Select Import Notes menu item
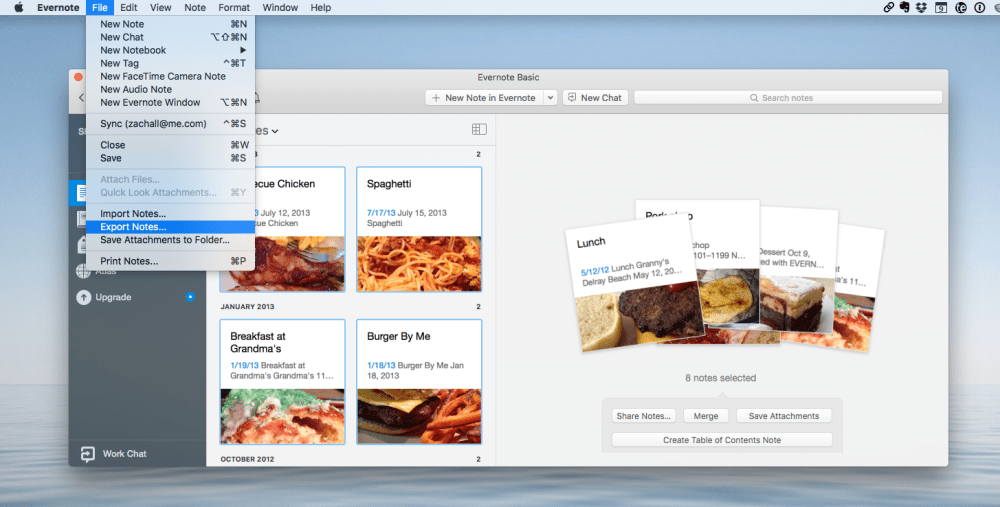Screen dimensions: 1000x507 (x=133, y=214)
